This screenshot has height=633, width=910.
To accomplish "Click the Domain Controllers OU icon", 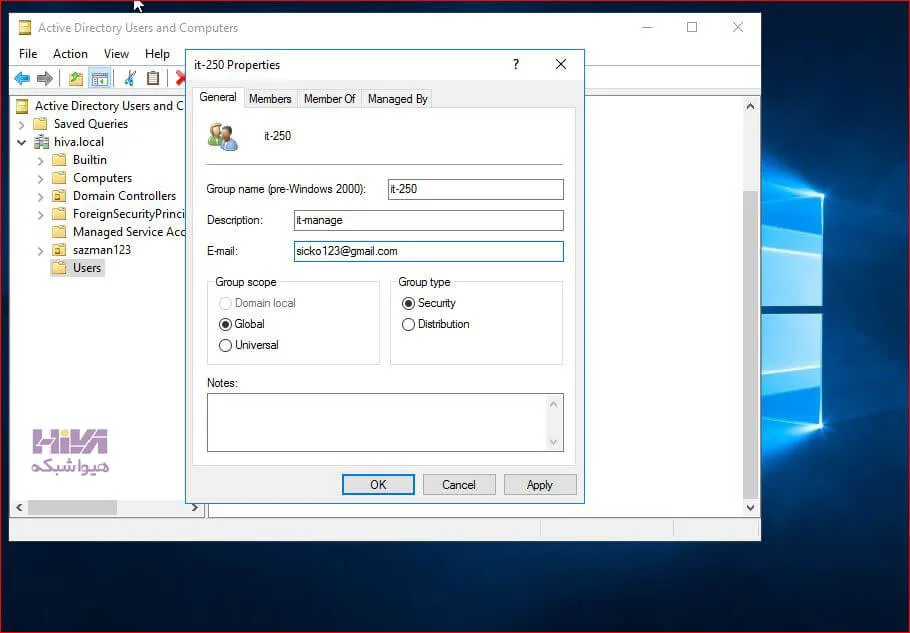I will click(x=59, y=196).
